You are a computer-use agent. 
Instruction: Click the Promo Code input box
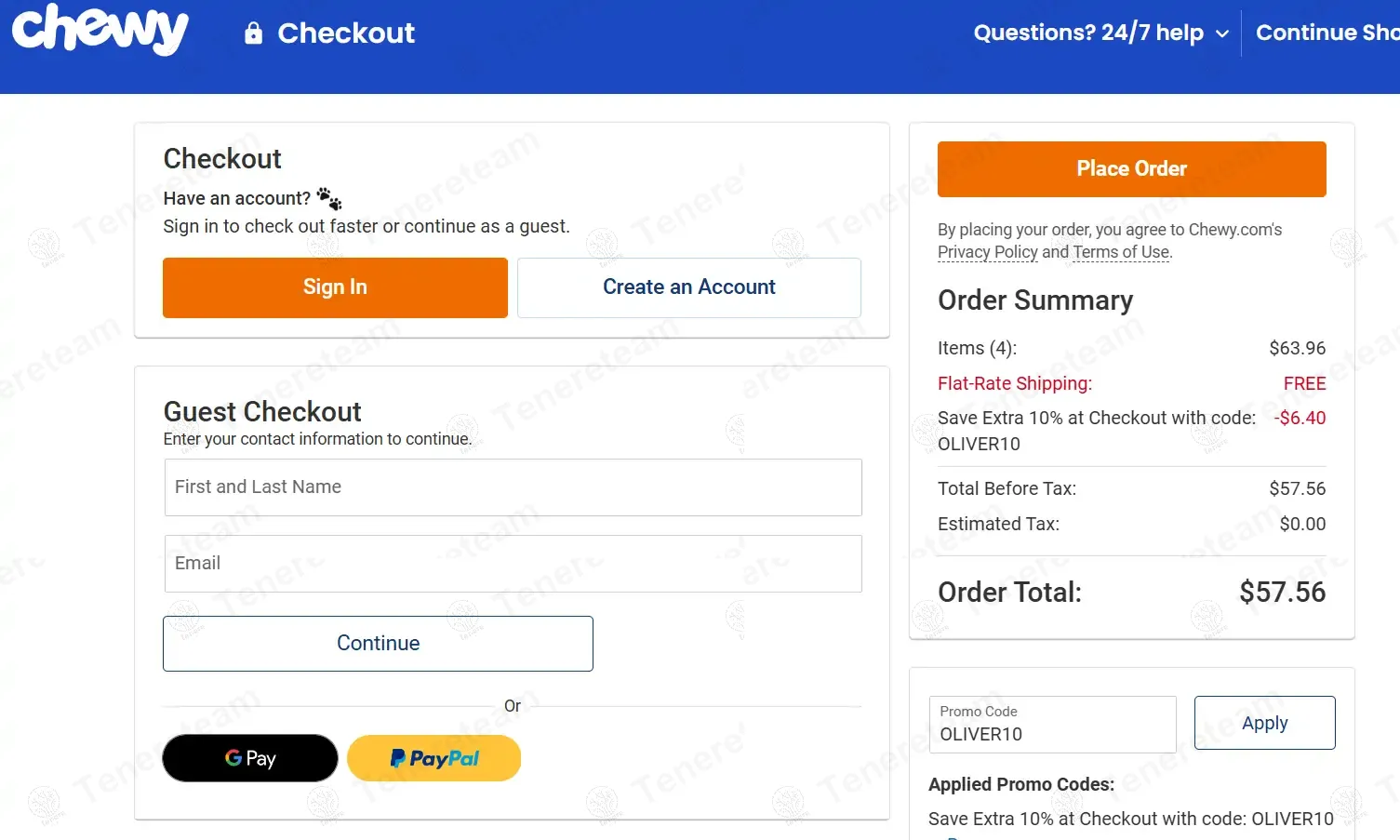pos(1052,726)
